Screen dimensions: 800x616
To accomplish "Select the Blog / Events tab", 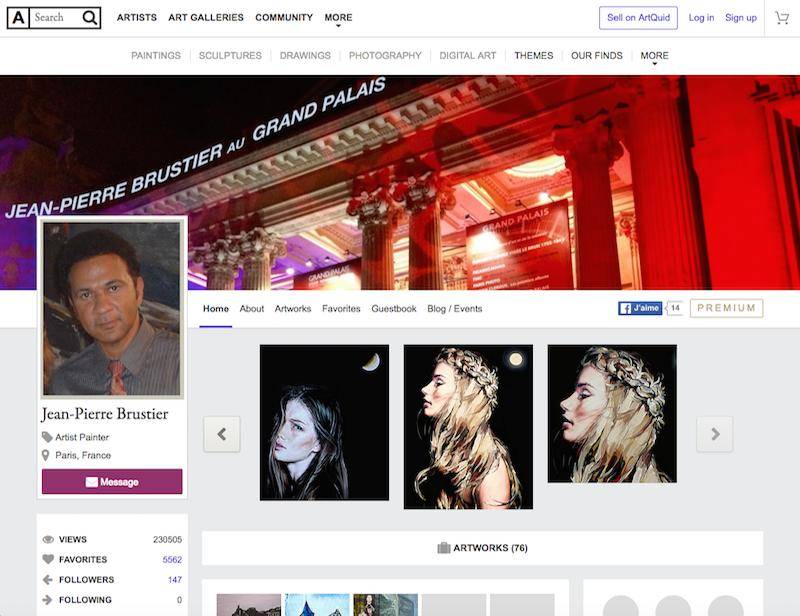I will pyautogui.click(x=455, y=309).
